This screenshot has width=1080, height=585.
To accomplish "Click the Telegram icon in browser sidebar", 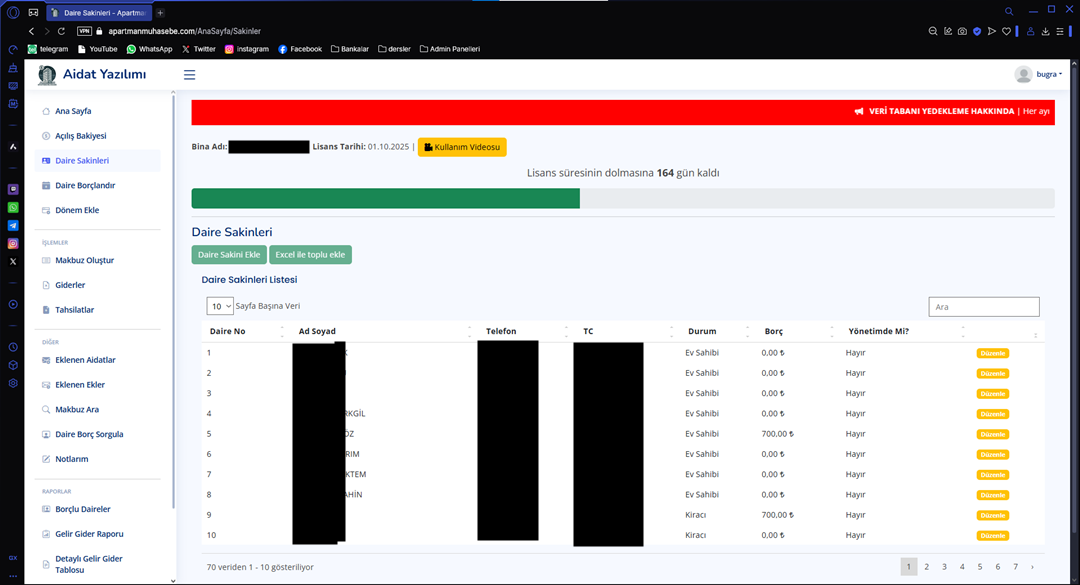I will click(13, 225).
